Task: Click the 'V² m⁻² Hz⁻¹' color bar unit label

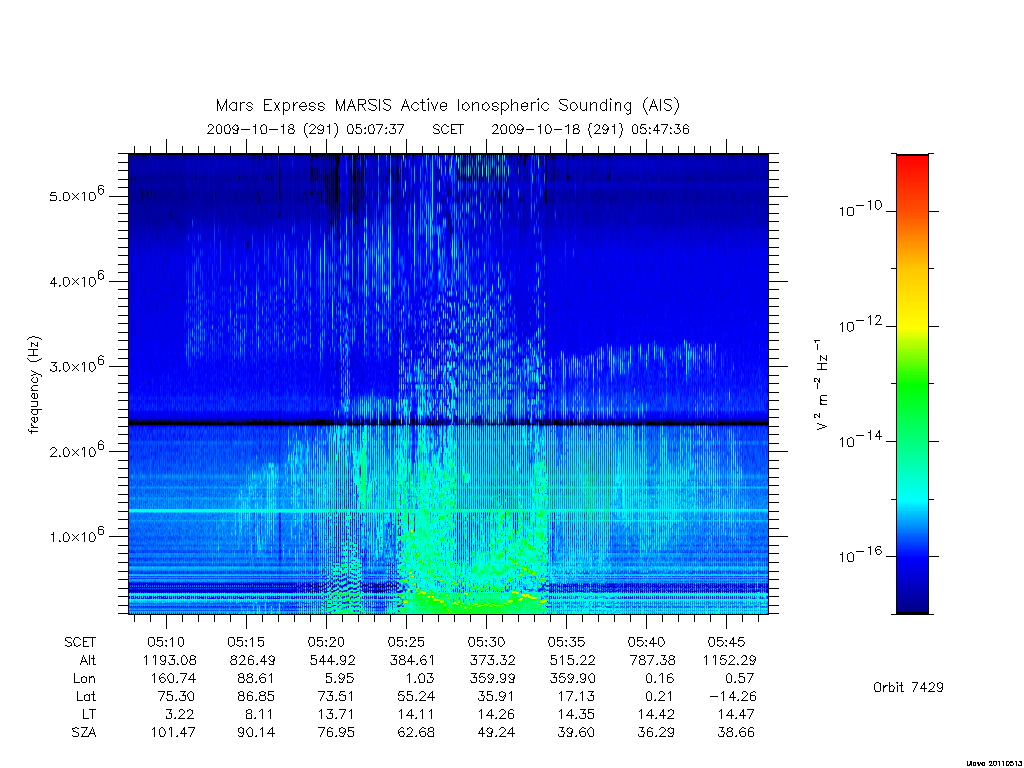Action: tap(822, 385)
